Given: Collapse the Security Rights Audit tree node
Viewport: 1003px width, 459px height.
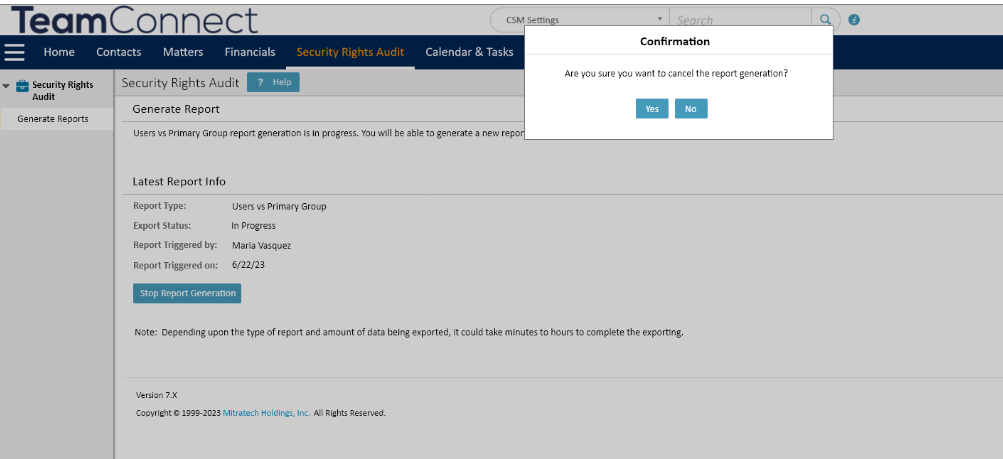Looking at the screenshot, I should pyautogui.click(x=6, y=85).
